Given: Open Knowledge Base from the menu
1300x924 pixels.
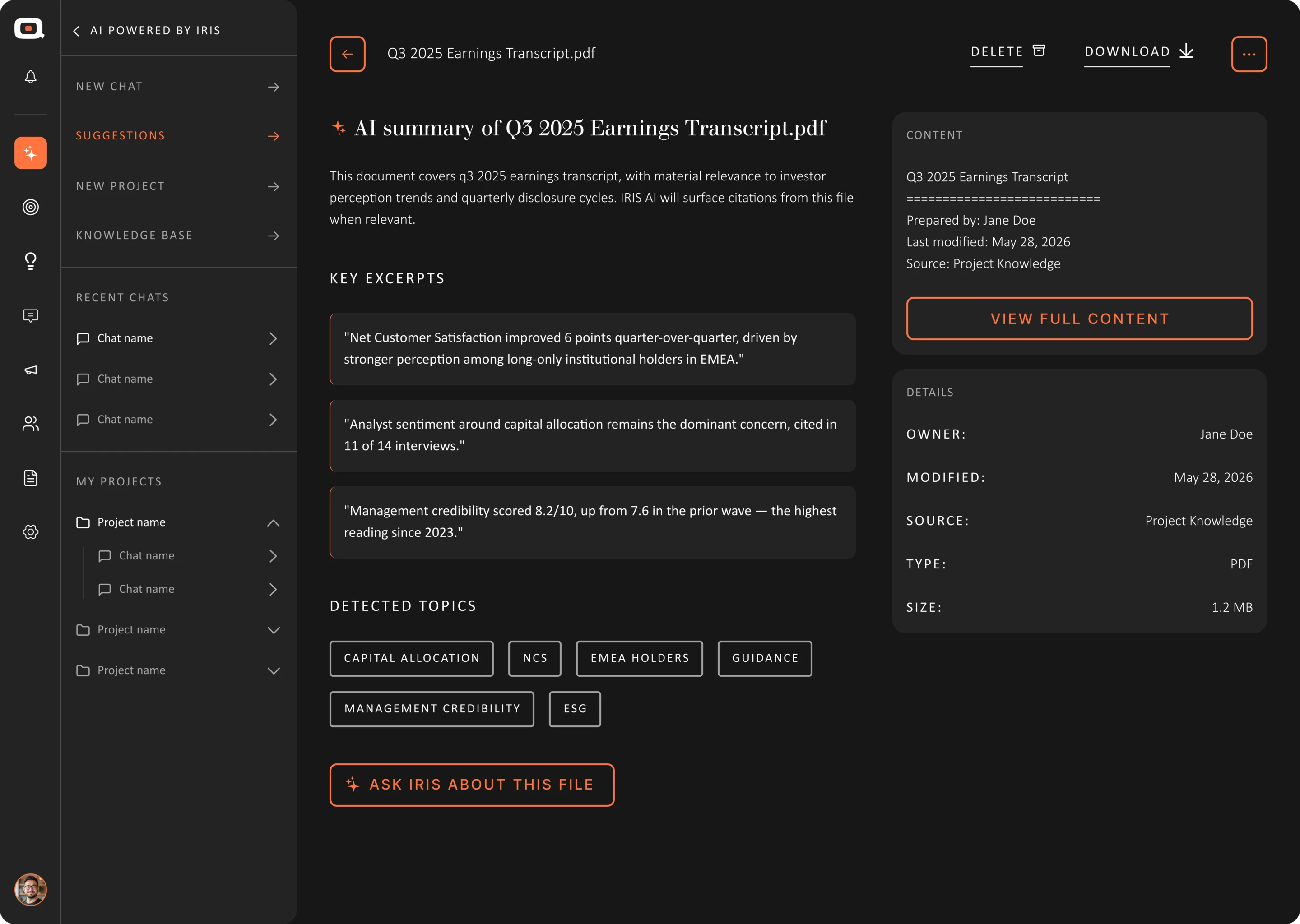Looking at the screenshot, I should coord(179,236).
